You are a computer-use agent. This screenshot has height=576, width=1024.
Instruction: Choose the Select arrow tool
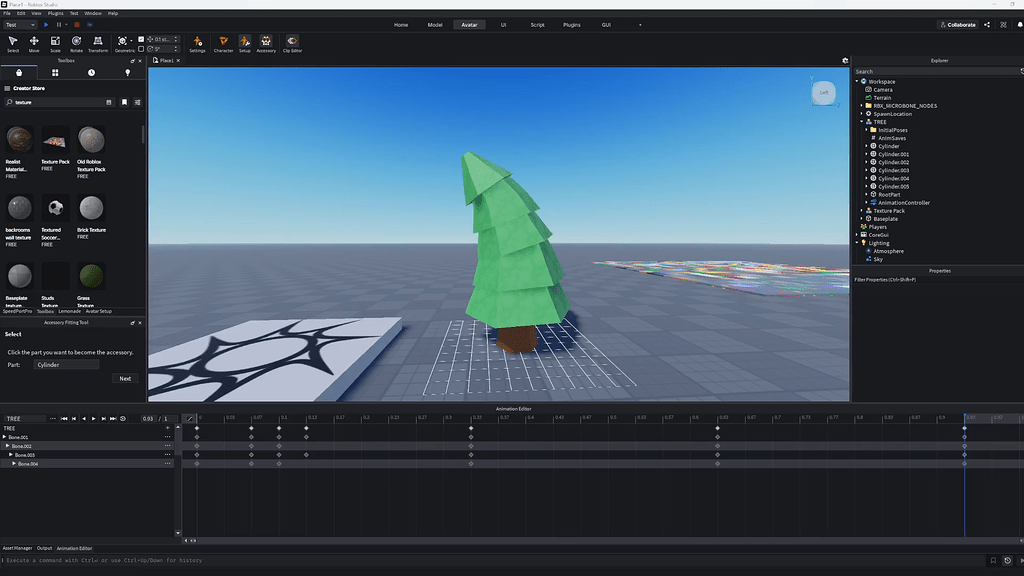tap(12, 44)
